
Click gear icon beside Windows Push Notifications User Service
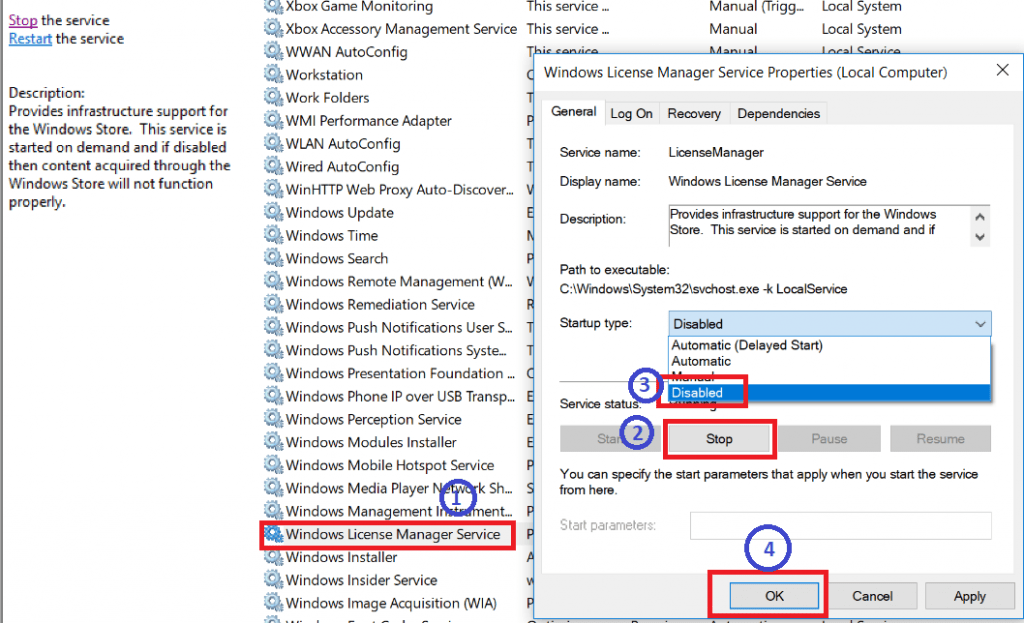(273, 327)
